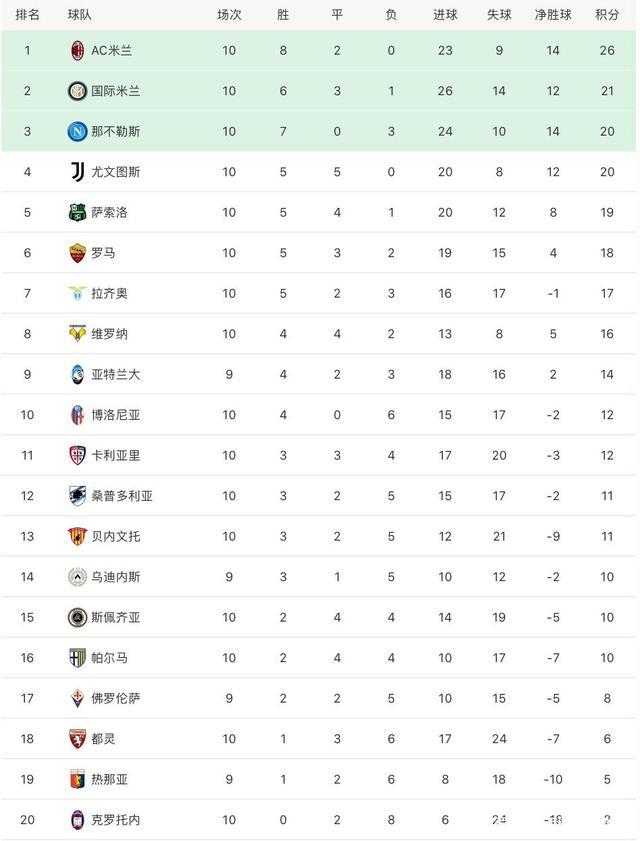The height and width of the screenshot is (841, 640).
Task: Click the 拉齐奥 eagle badge
Action: pyautogui.click(x=77, y=293)
